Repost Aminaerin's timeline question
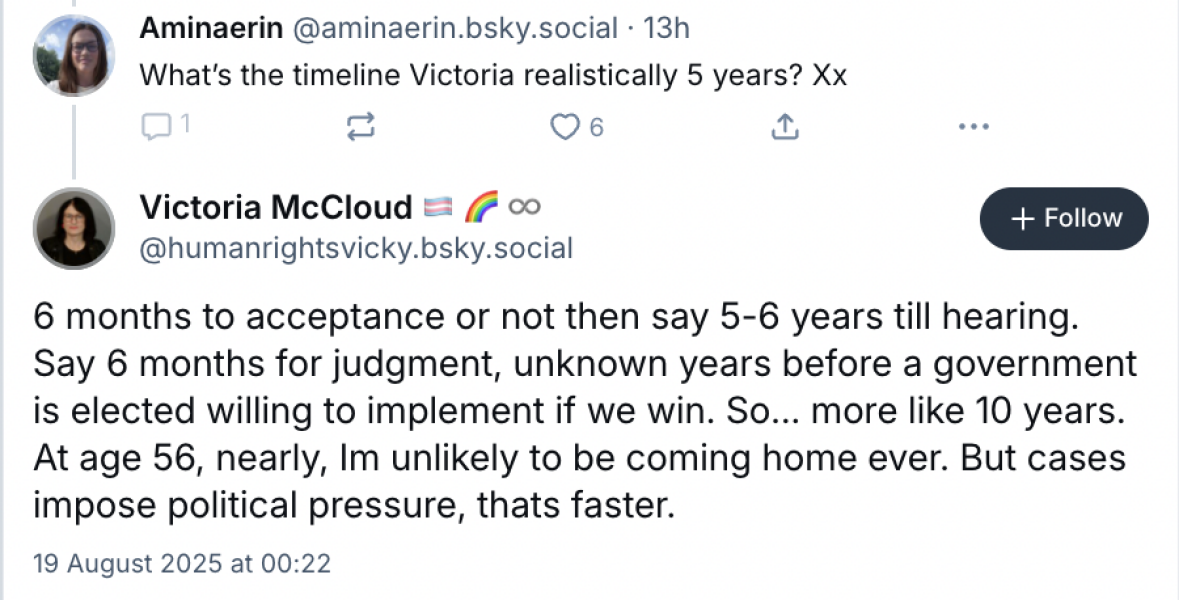This screenshot has height=600, width=1179. (360, 127)
